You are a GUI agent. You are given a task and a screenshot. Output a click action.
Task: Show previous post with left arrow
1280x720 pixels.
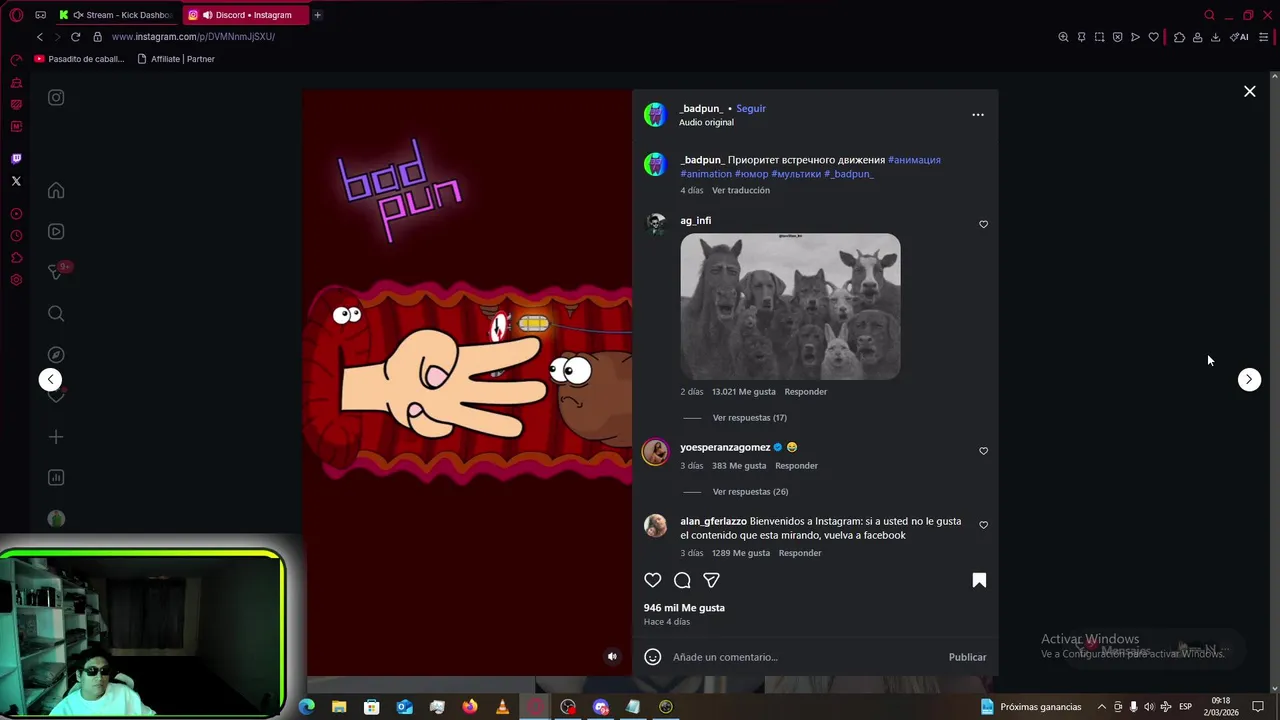(x=50, y=379)
